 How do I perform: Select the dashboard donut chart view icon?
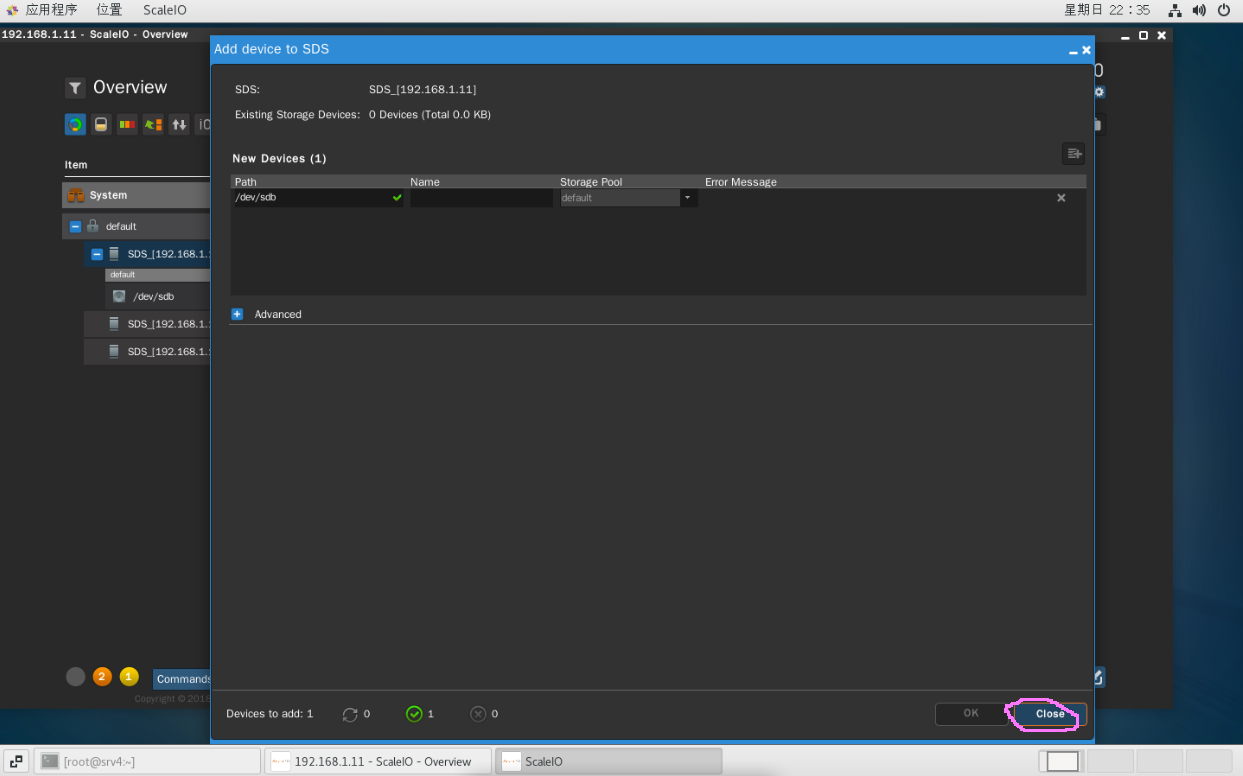(x=75, y=125)
